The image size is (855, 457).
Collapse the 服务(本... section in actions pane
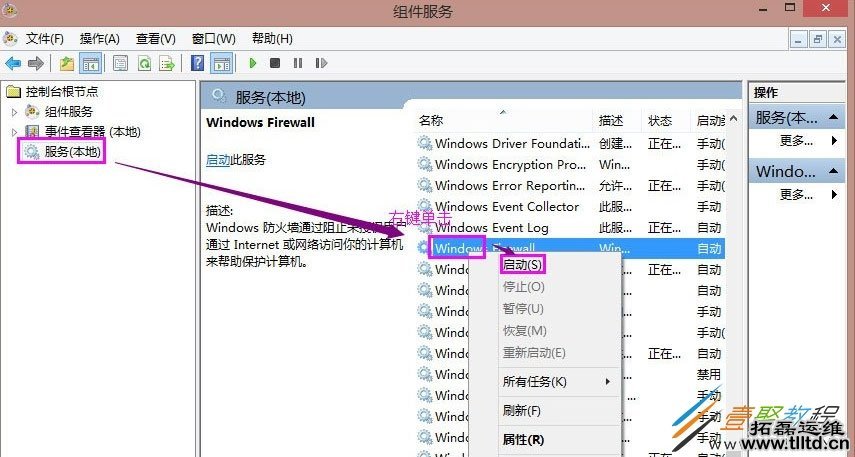(x=833, y=117)
